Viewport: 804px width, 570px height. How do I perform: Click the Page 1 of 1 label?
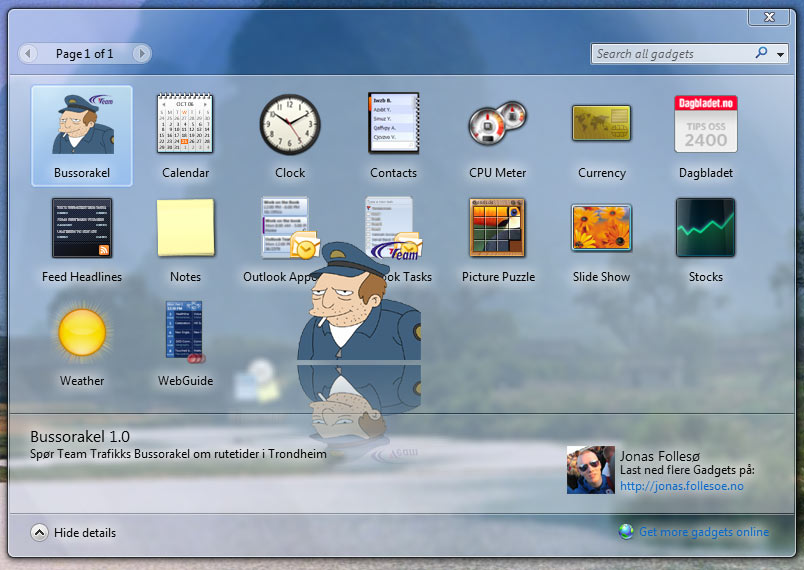(85, 54)
